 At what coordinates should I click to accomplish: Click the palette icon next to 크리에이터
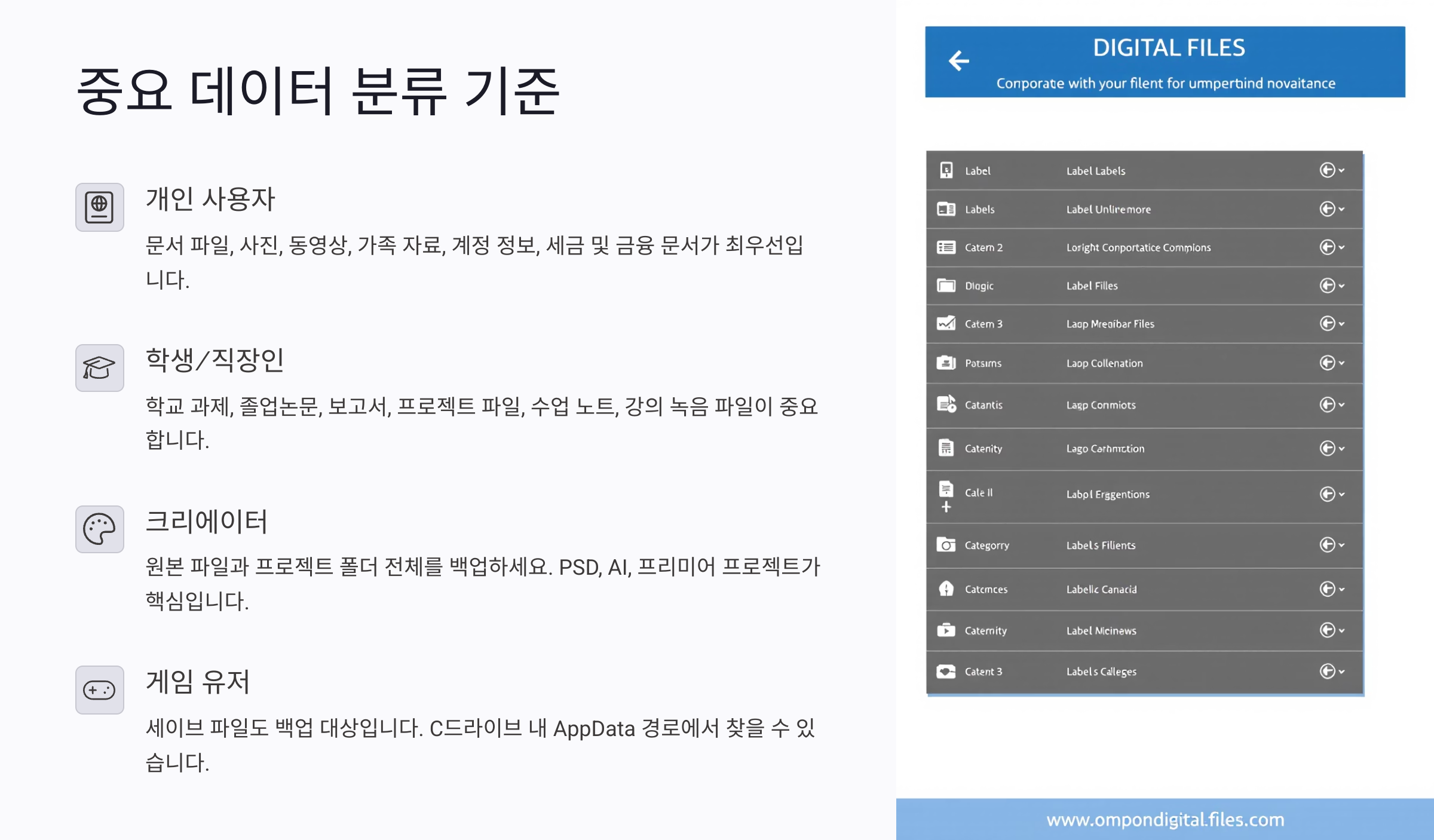[99, 529]
